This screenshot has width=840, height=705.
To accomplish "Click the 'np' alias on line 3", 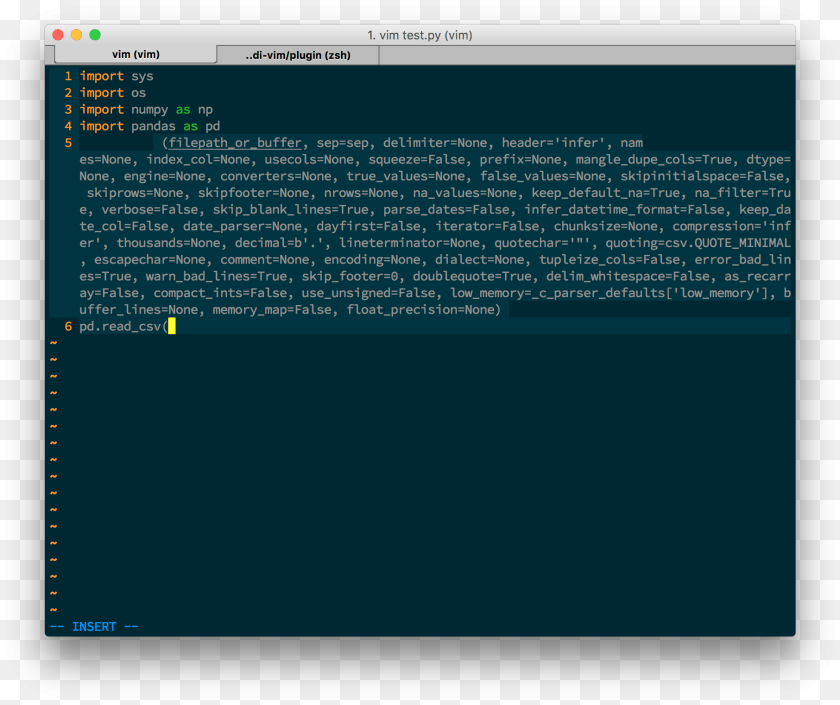I will coord(205,110).
